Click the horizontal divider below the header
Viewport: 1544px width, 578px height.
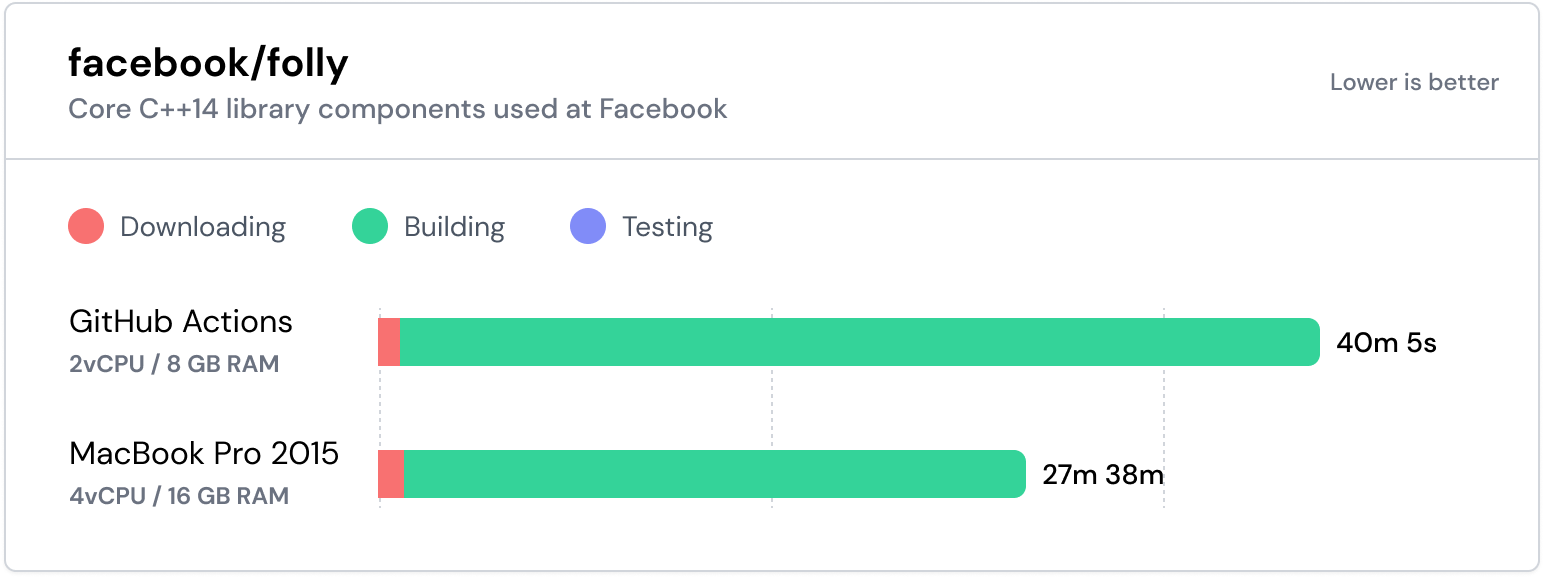tap(772, 159)
